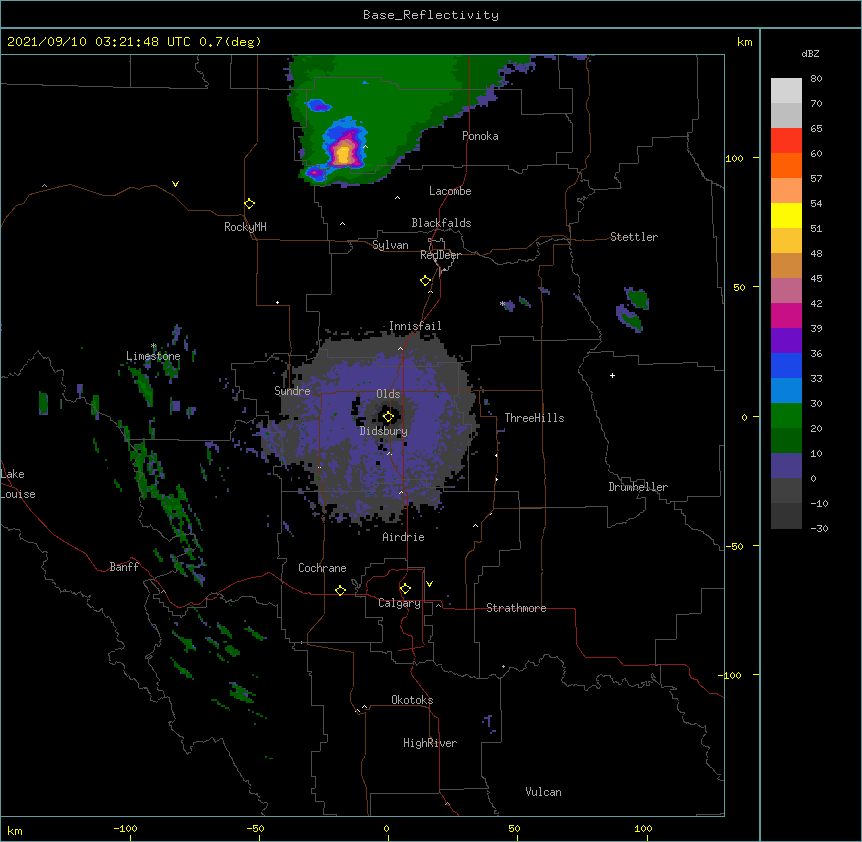Click the white cross marker west of Drumheller

coord(612,375)
